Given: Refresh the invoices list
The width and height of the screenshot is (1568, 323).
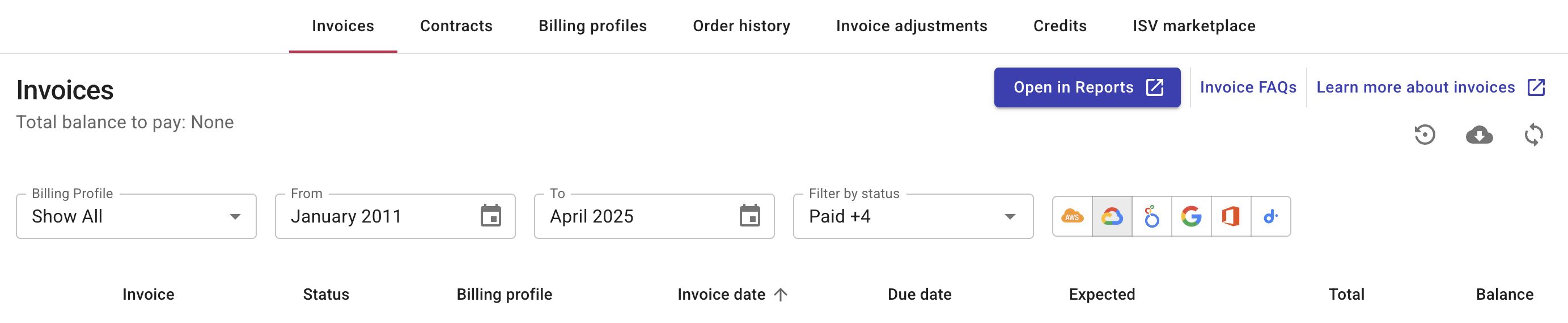Looking at the screenshot, I should (1533, 135).
